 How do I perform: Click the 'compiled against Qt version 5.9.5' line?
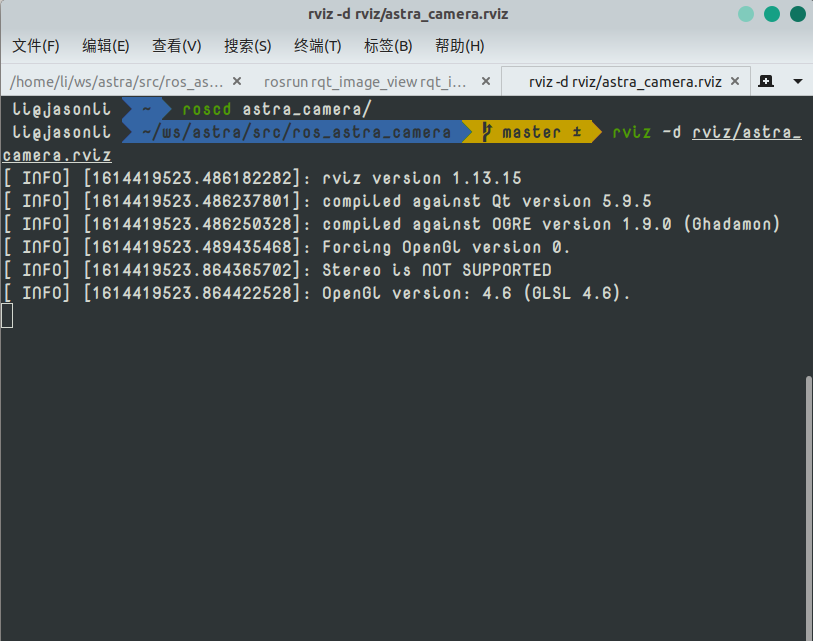[x=487, y=201]
